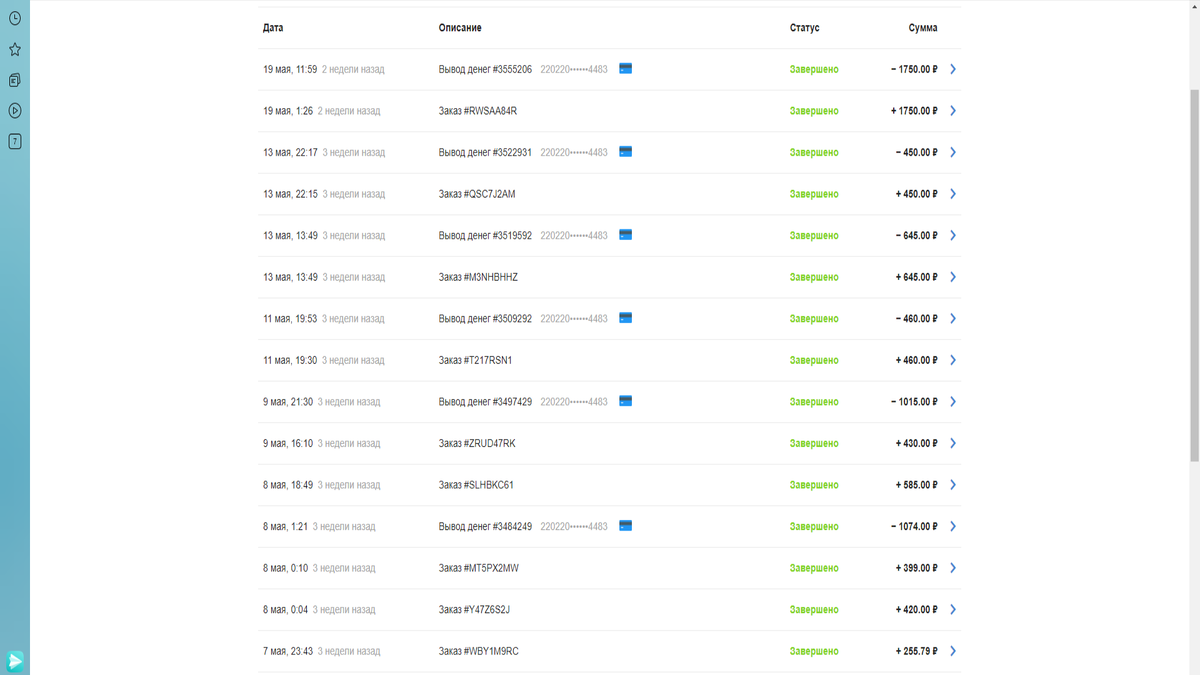The height and width of the screenshot is (675, 1200).
Task: Click the white play logo at sidebar bottom
Action: click(15, 660)
